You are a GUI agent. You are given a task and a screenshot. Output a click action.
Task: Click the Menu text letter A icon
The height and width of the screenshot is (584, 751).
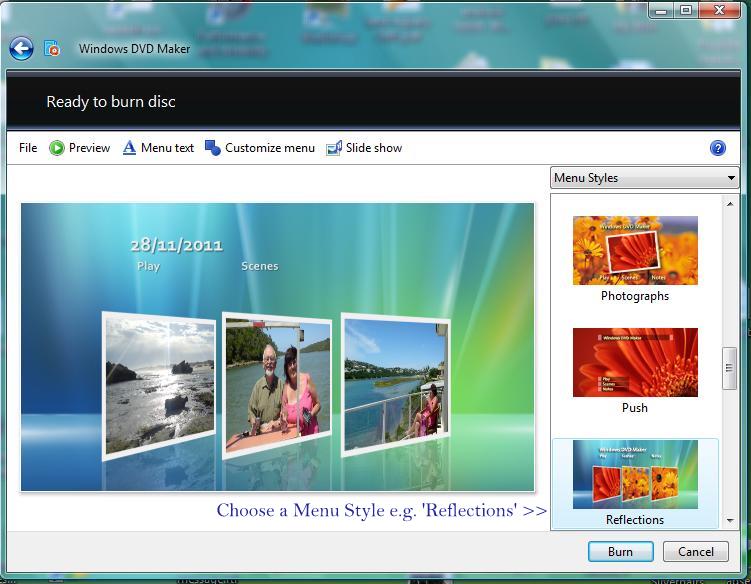tap(129, 148)
